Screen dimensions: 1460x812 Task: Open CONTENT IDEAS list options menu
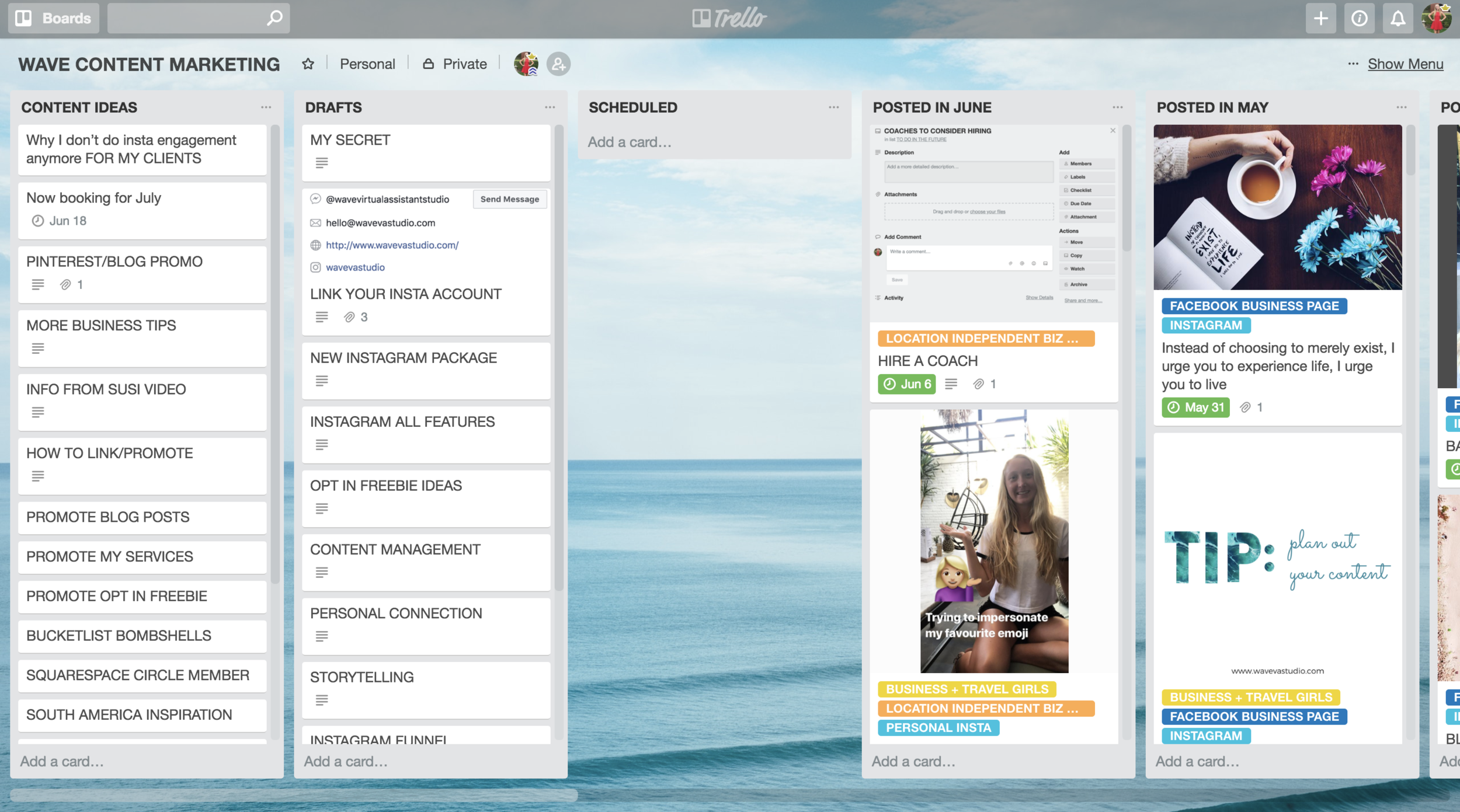click(x=266, y=107)
